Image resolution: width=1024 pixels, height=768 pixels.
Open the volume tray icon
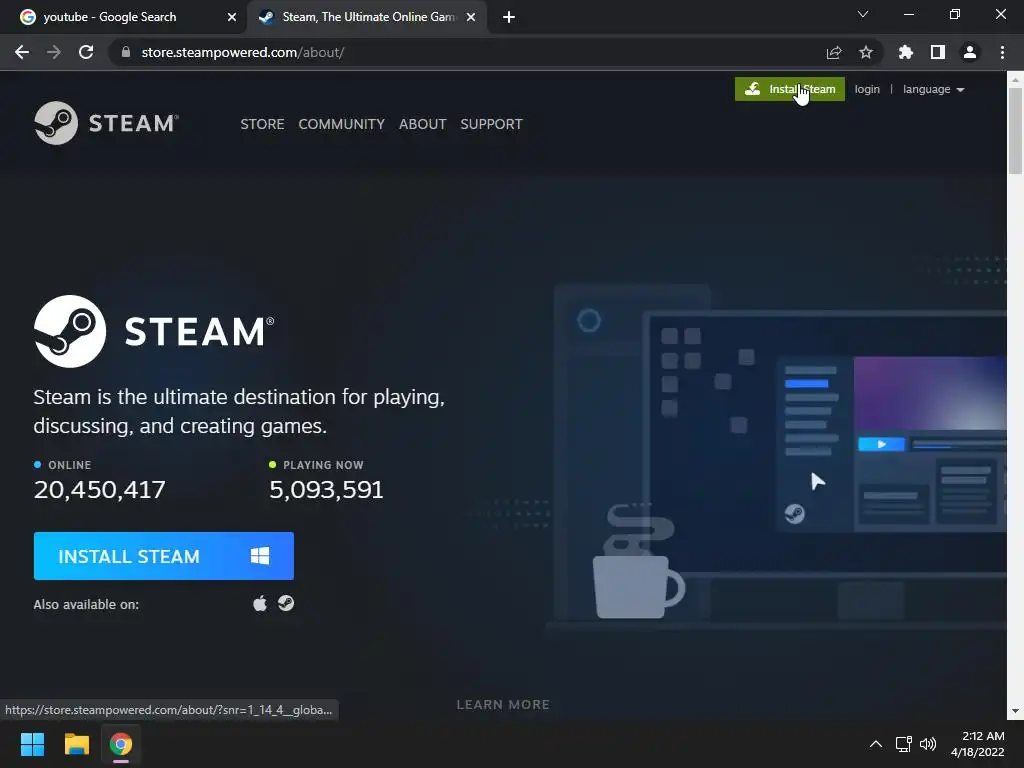928,744
